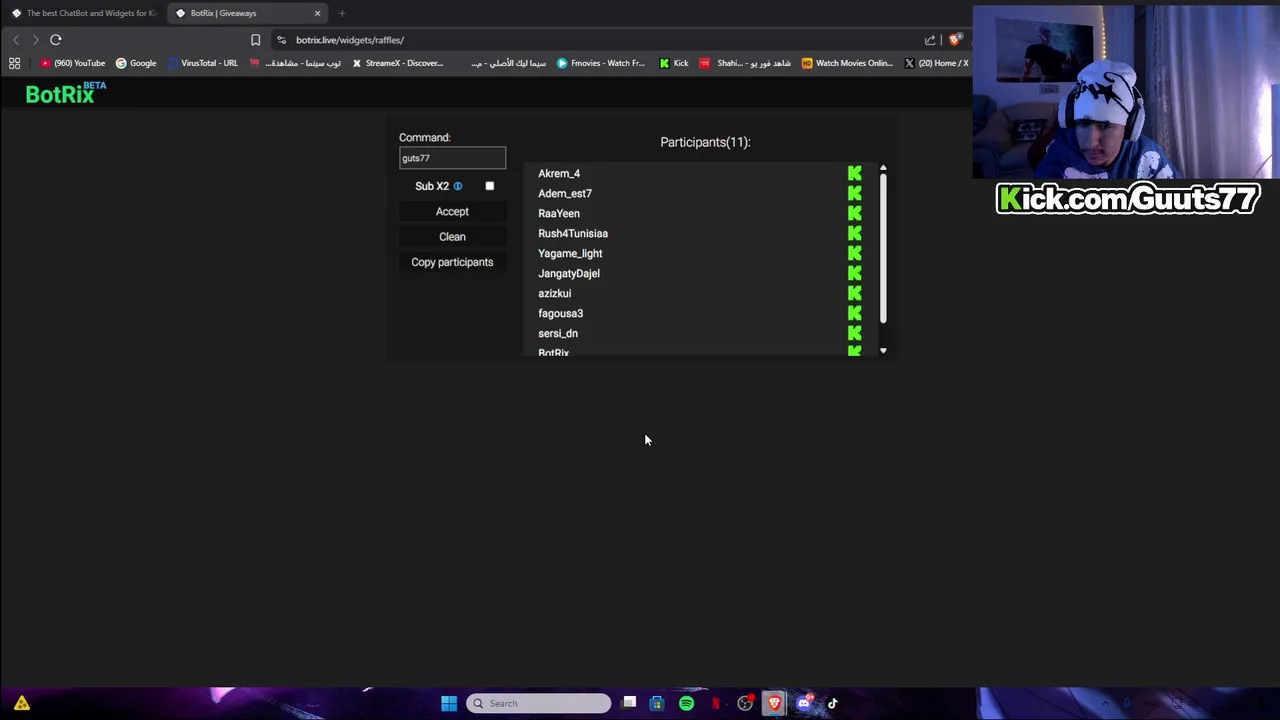Open the Windows Start menu
This screenshot has height=720, width=1280.
tap(449, 703)
